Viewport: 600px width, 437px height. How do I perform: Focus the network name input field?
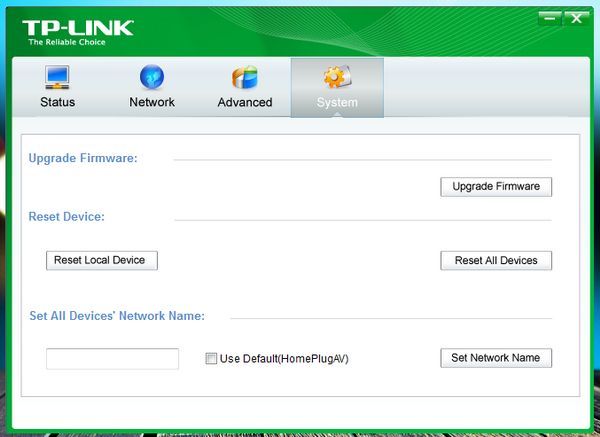coord(112,359)
